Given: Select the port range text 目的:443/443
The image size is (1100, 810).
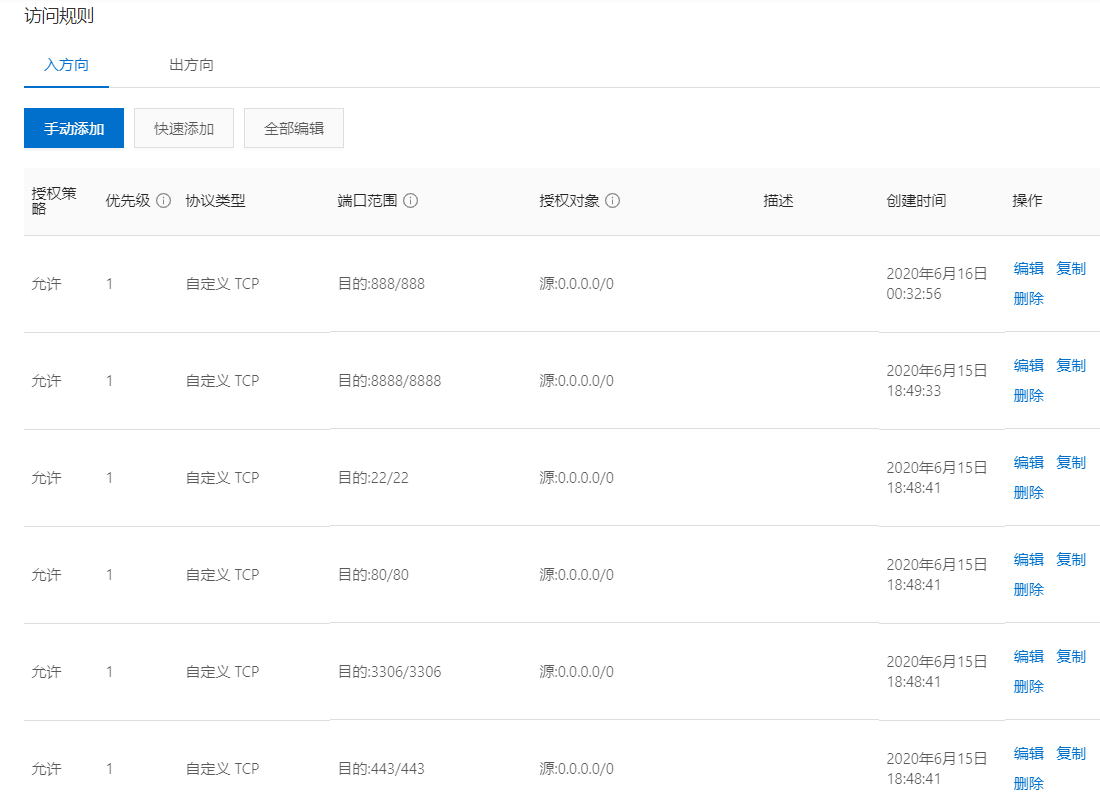Looking at the screenshot, I should [x=382, y=769].
